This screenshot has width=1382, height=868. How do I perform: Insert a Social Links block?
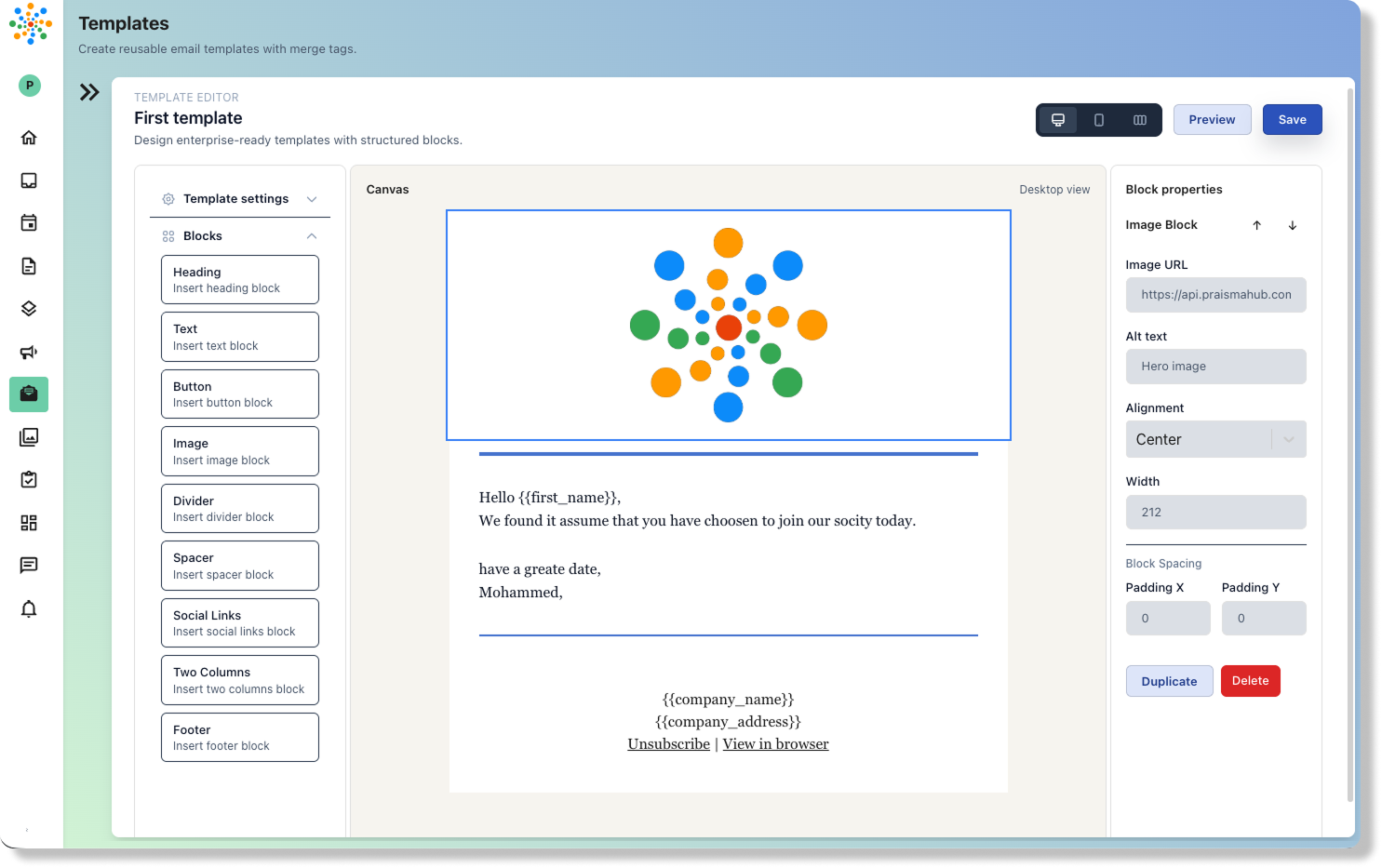point(240,623)
